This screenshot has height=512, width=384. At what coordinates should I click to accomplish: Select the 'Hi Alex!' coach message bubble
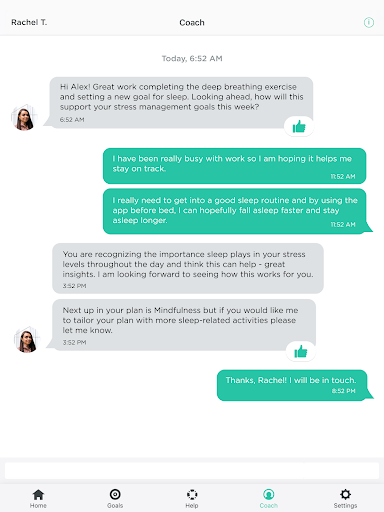click(181, 102)
